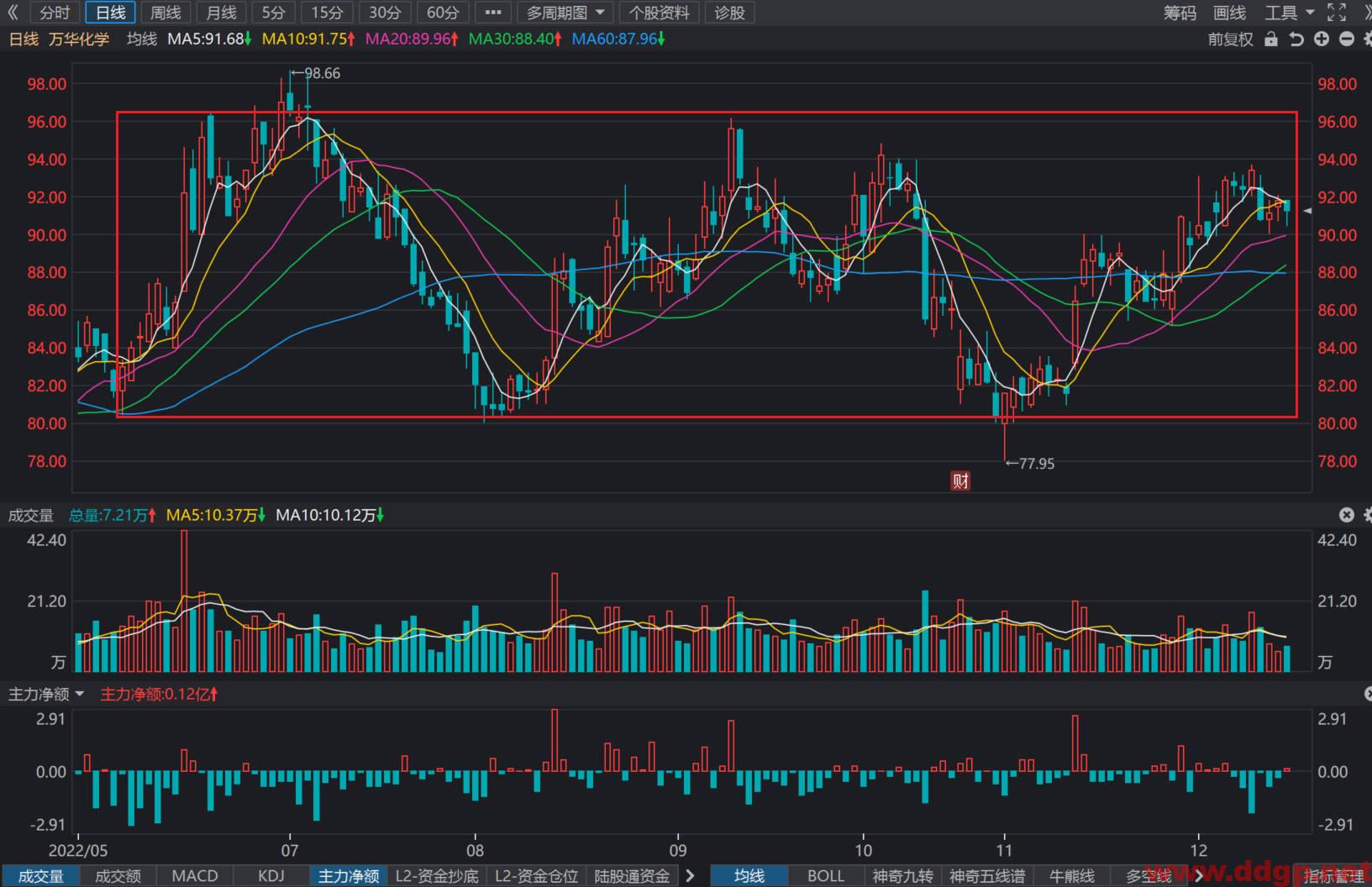Open the 主力净额 indicator dropdown

(47, 694)
